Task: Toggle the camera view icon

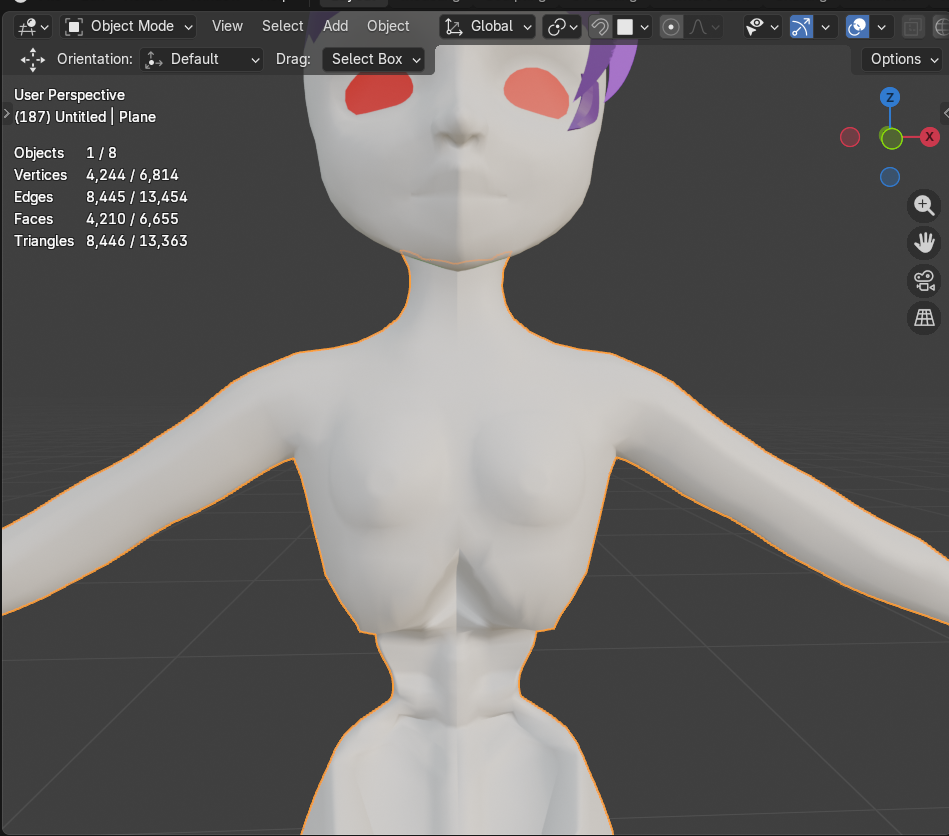Action: (x=924, y=280)
